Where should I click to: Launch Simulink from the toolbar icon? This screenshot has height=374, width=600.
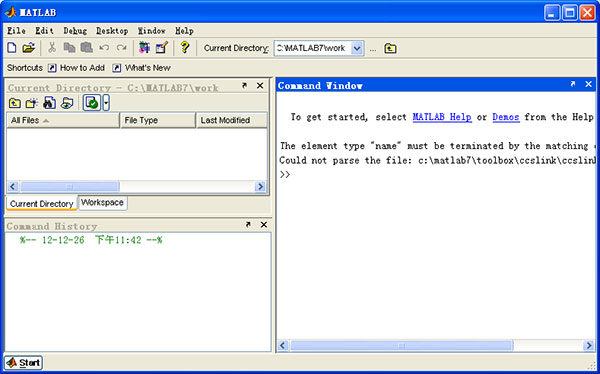(144, 47)
